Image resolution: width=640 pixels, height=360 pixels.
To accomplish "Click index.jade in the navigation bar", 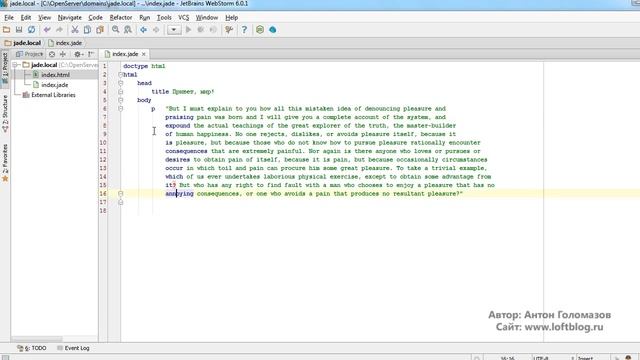I will coord(65,43).
